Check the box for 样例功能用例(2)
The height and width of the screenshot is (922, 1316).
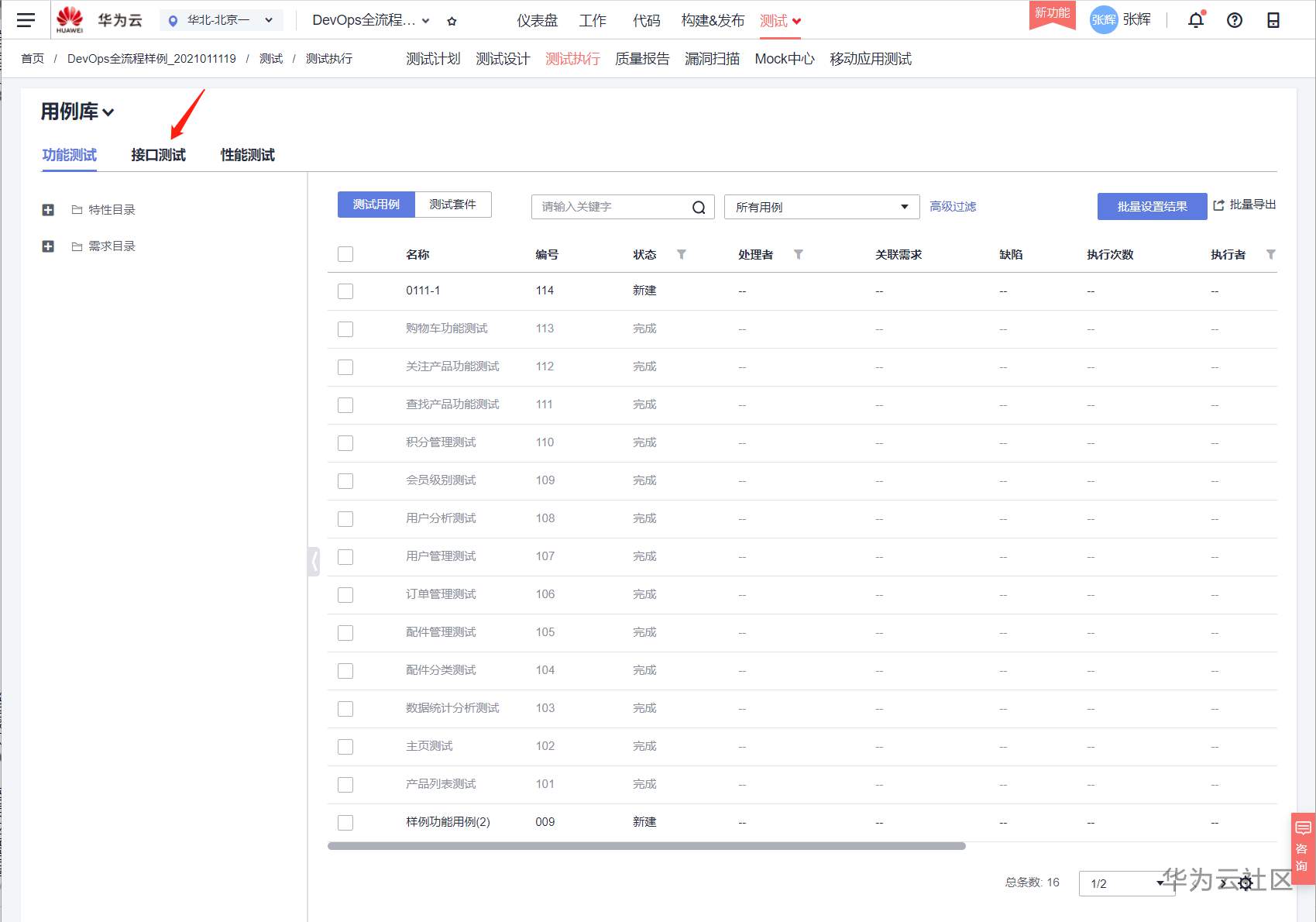[x=345, y=823]
